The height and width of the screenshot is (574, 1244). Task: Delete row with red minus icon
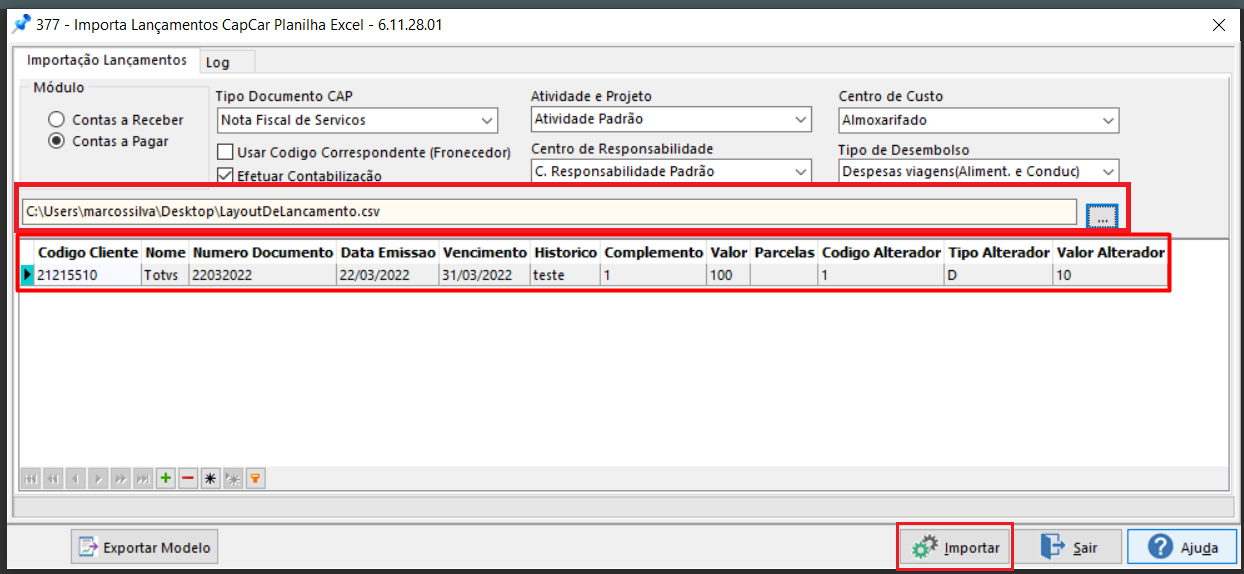tap(188, 479)
